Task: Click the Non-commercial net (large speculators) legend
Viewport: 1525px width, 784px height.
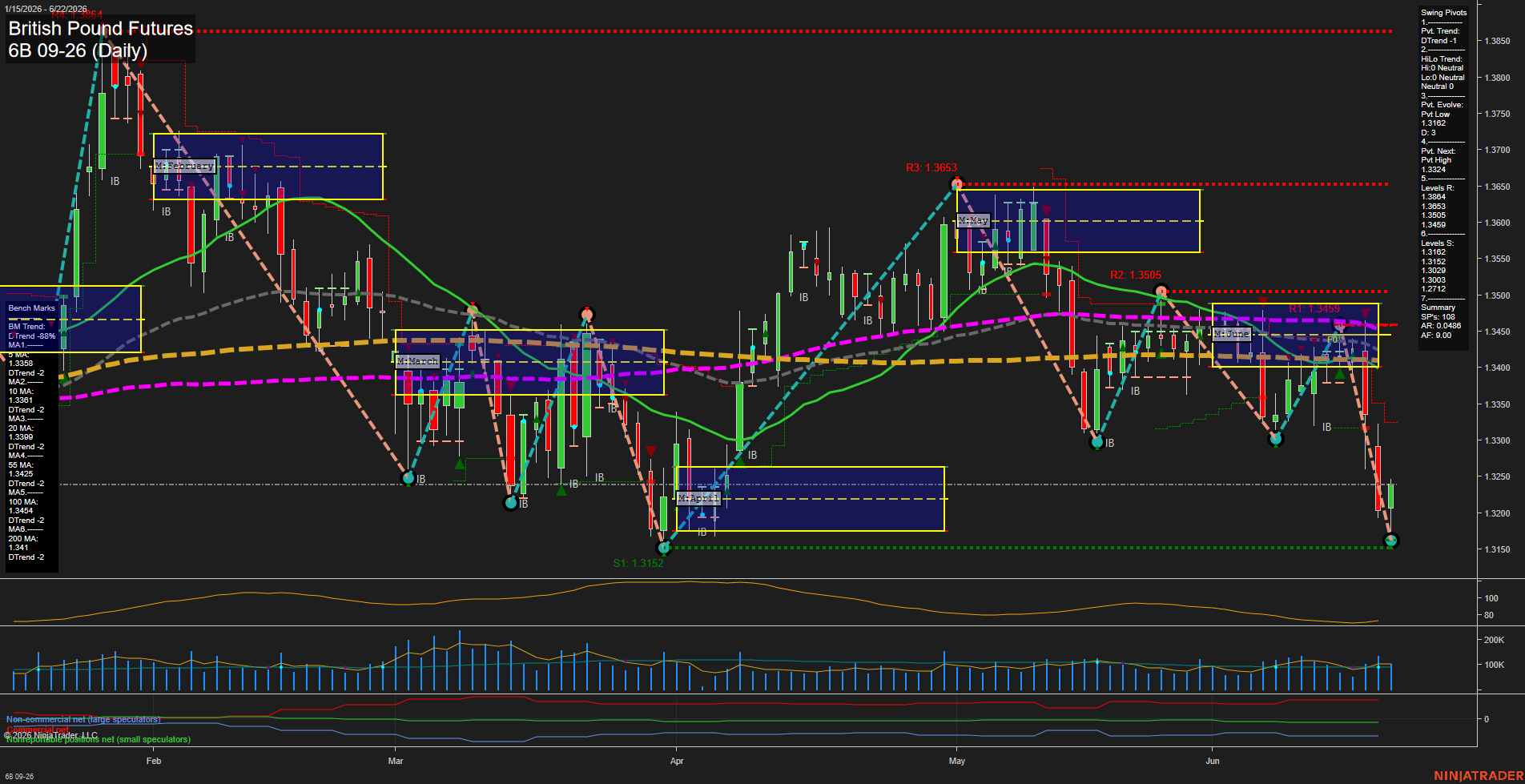Action: (x=83, y=719)
